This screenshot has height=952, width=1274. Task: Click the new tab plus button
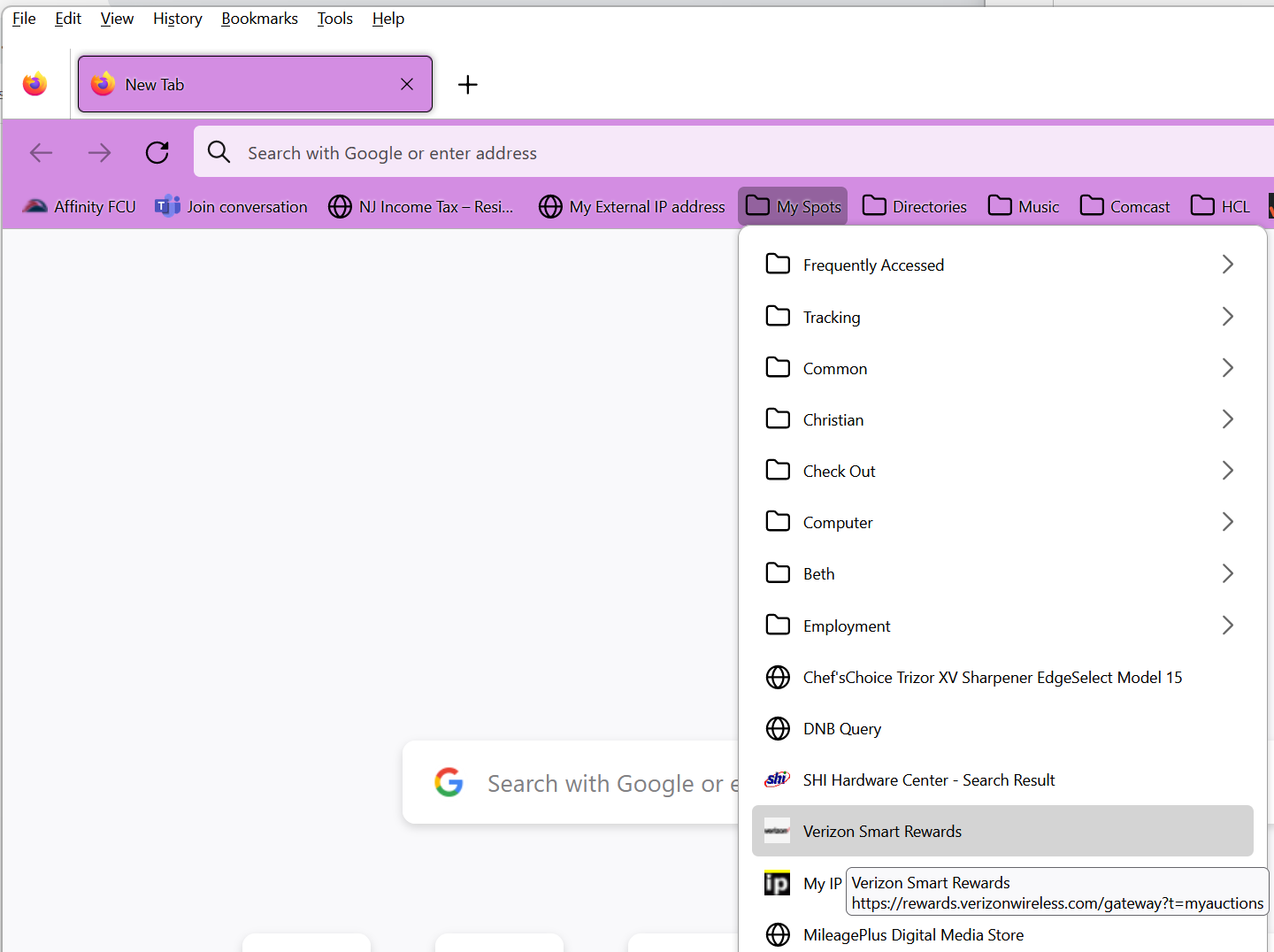click(467, 84)
